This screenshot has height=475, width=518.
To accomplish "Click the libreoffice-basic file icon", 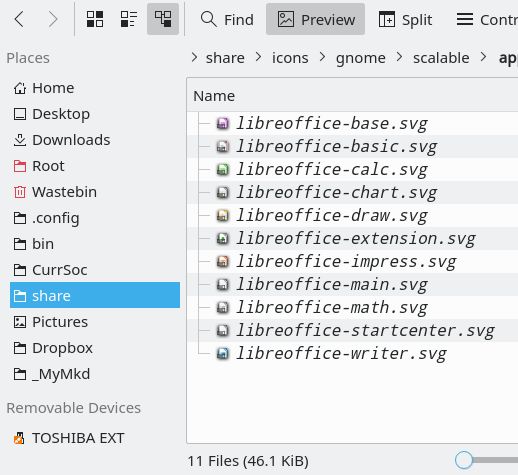I will (223, 147).
